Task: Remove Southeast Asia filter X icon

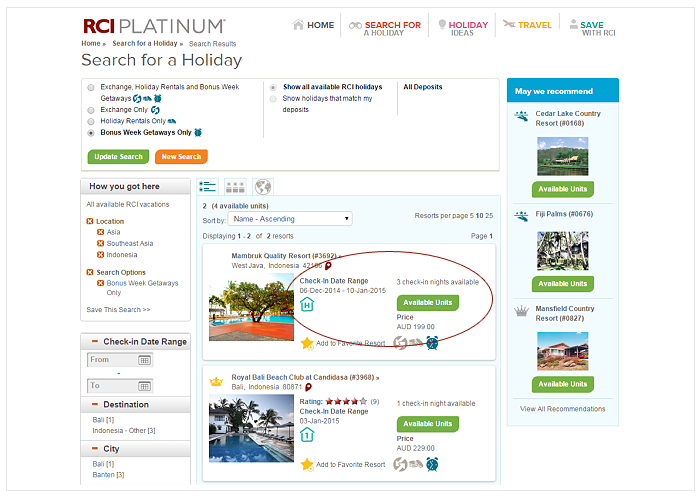Action: click(x=100, y=243)
